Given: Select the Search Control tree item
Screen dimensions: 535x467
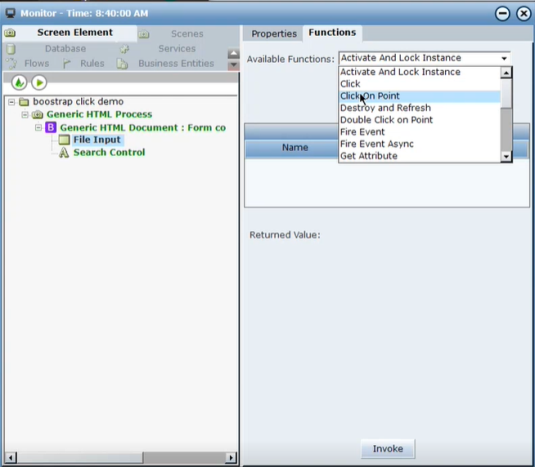Looking at the screenshot, I should pos(109,152).
